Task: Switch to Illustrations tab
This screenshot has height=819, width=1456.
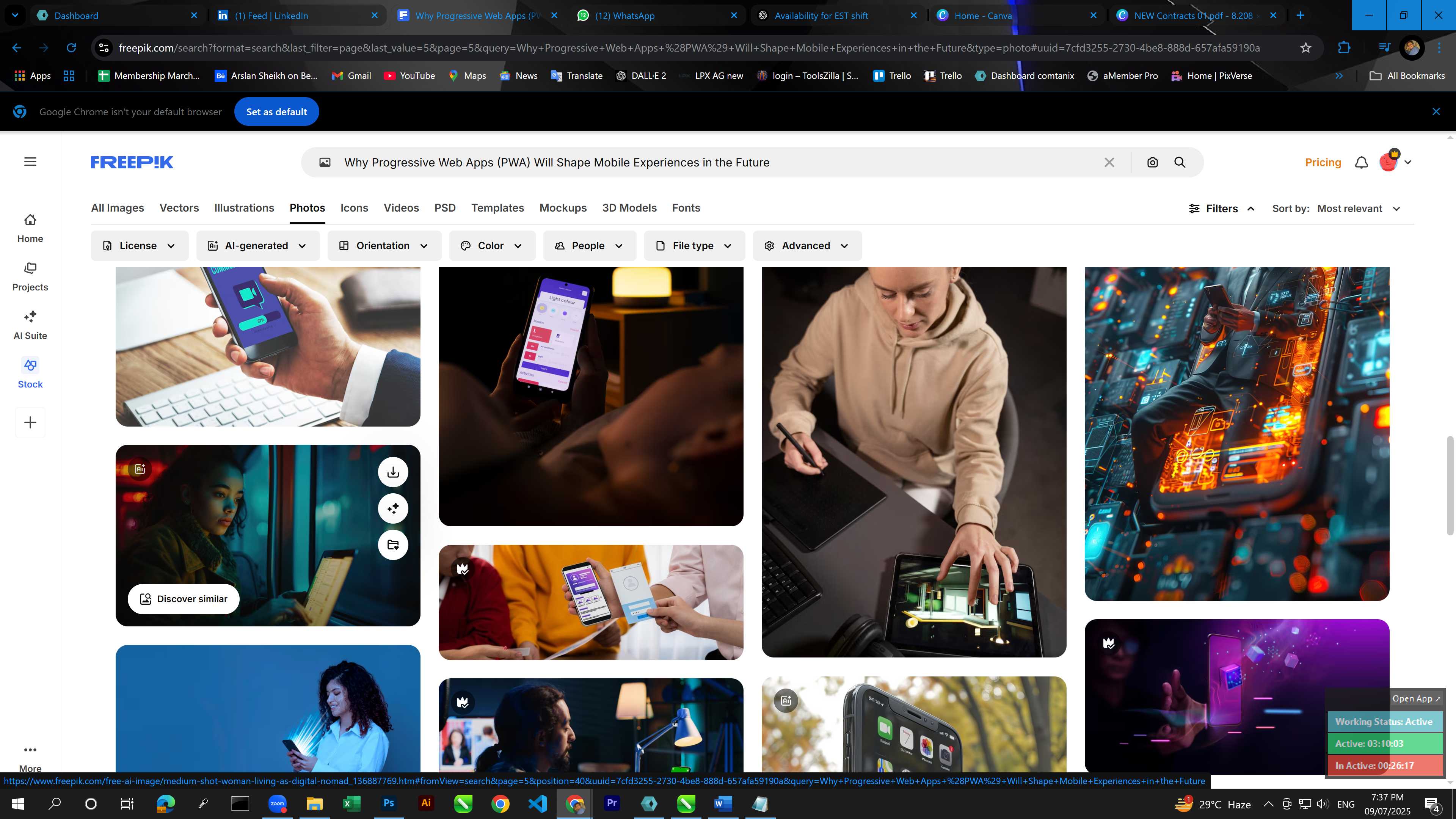Action: (244, 208)
